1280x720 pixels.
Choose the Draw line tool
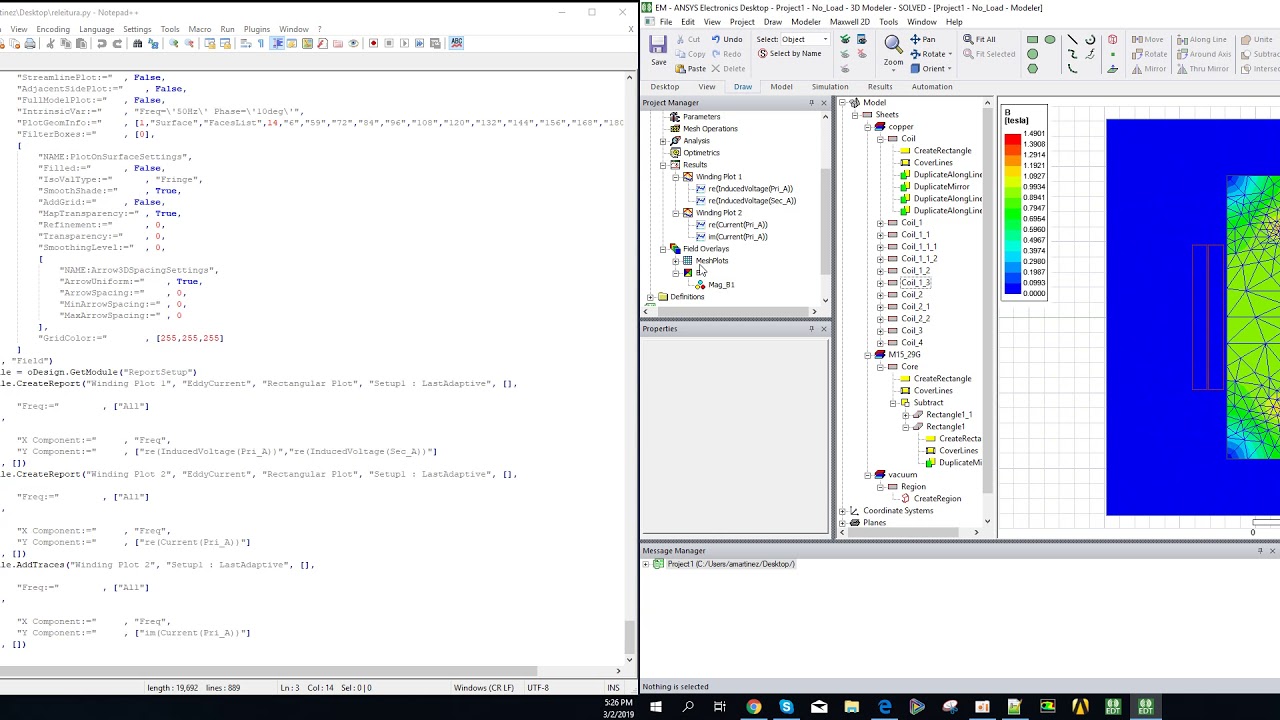pos(1072,40)
